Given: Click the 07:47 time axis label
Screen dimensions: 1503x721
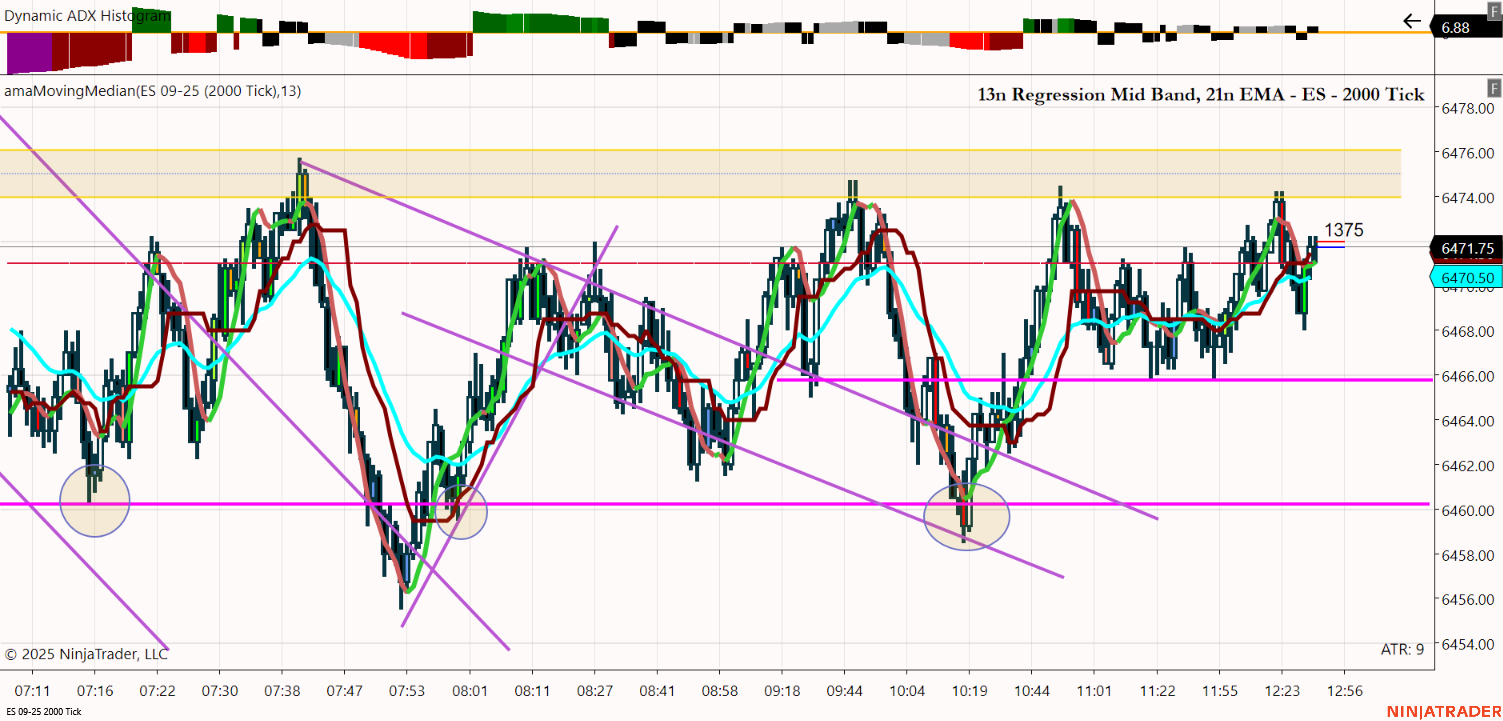Looking at the screenshot, I should tap(343, 691).
